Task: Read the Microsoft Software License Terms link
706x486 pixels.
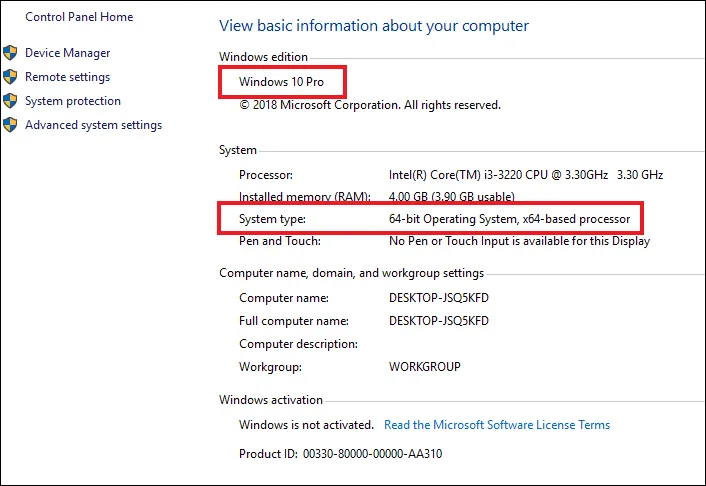Action: tap(496, 425)
